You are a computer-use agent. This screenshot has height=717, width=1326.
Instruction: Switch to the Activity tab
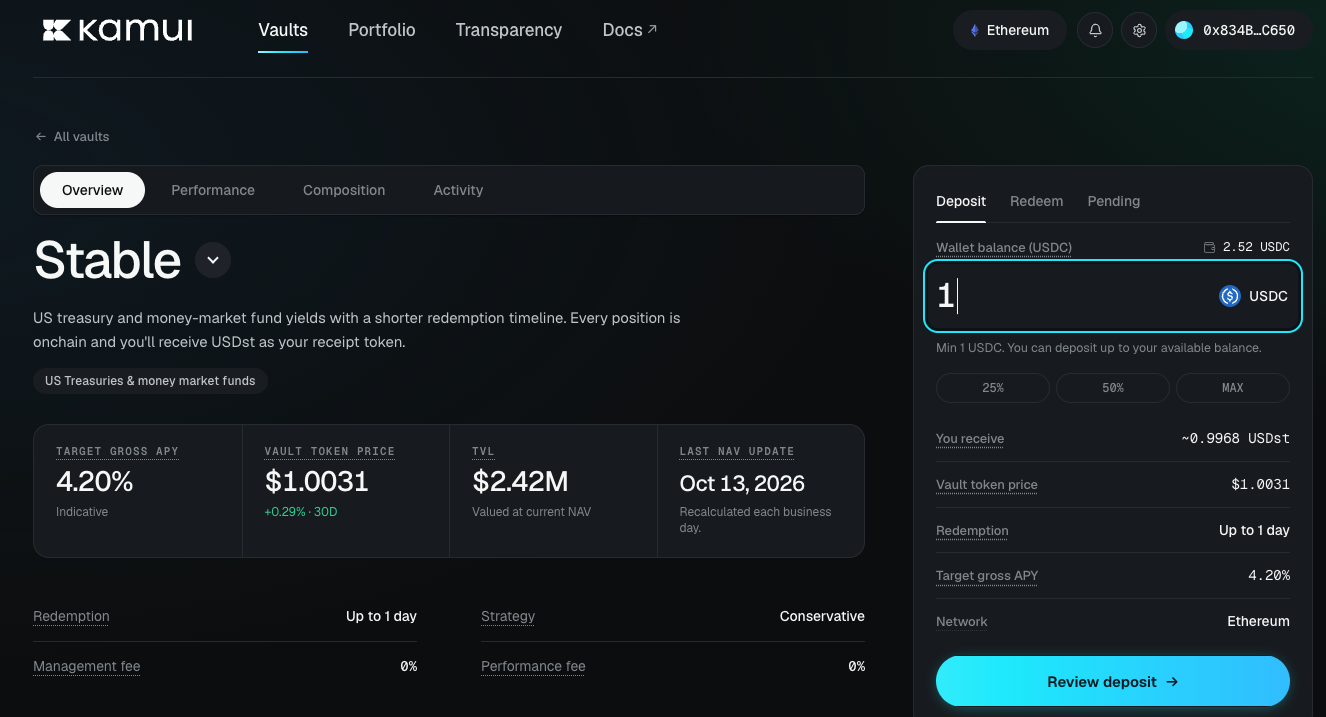458,190
